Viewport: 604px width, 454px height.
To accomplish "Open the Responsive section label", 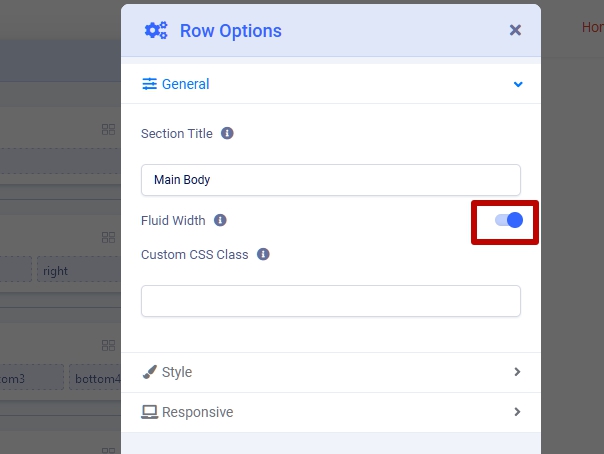I will click(197, 412).
